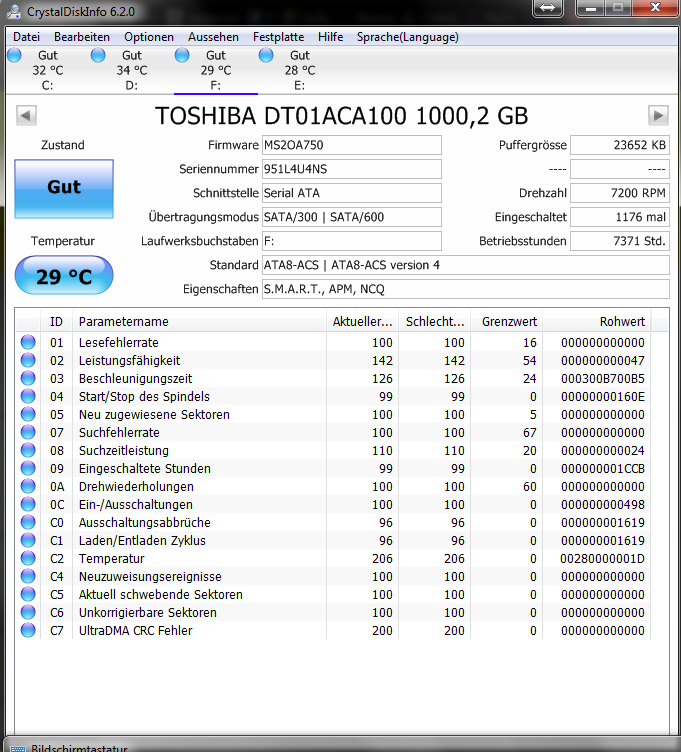
Task: Click status orb of Suchzeitleistung row
Action: click(x=28, y=450)
